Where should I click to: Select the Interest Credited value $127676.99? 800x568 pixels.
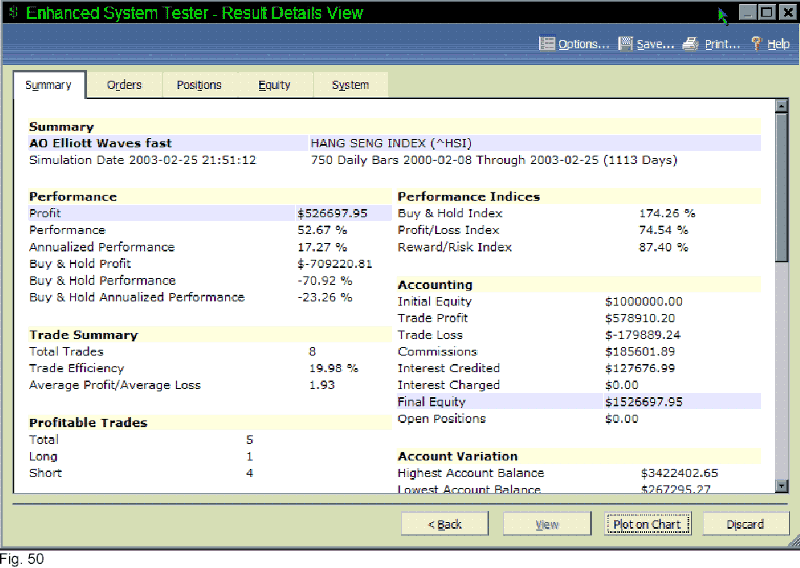point(640,368)
